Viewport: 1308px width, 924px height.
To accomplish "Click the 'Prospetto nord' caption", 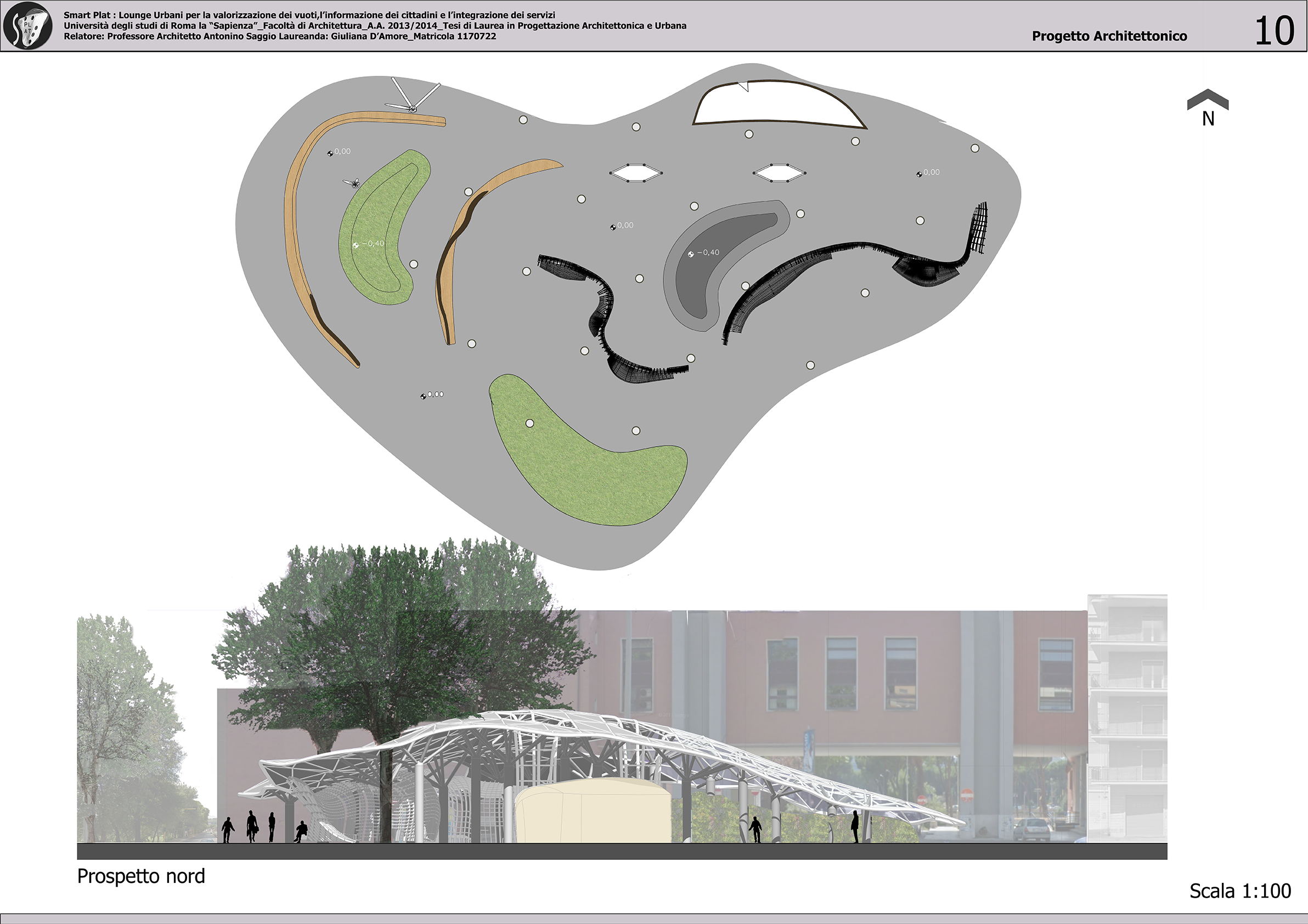I will tap(140, 876).
